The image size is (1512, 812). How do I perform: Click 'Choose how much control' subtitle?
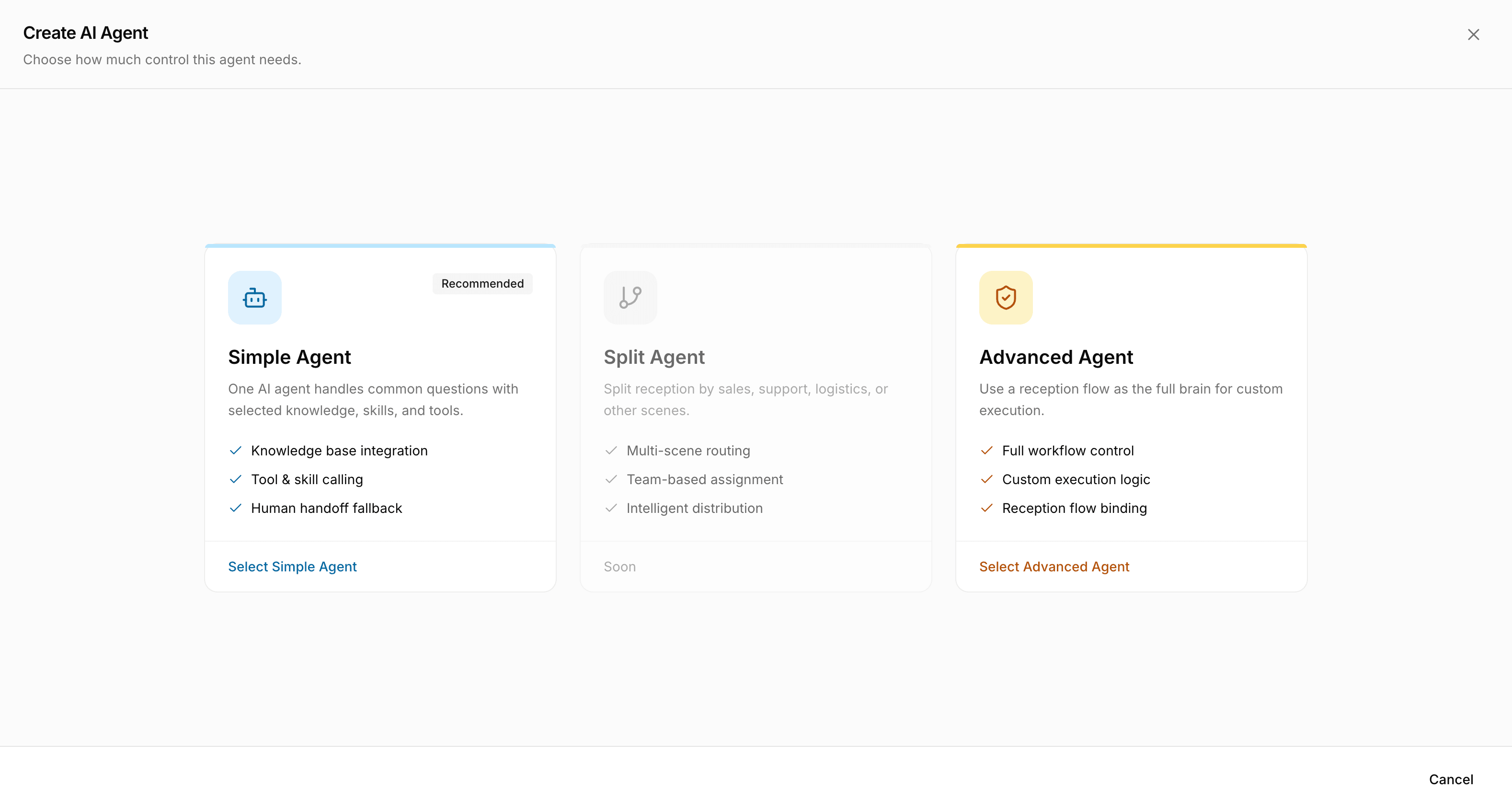point(162,60)
